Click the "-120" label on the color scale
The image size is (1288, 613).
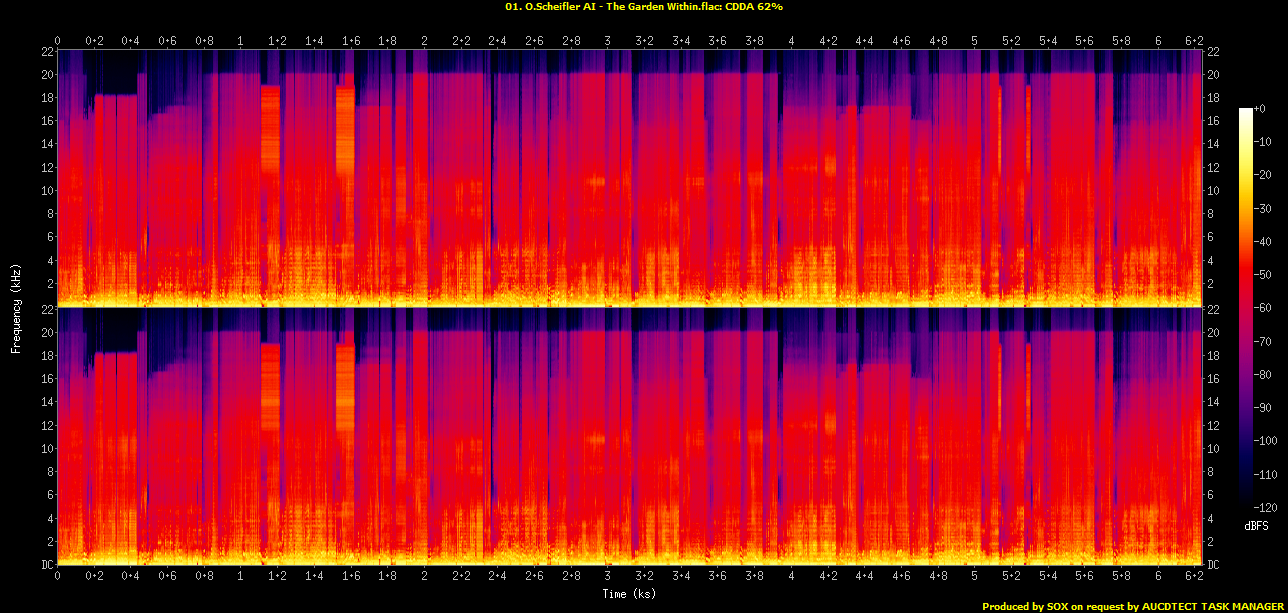[1262, 508]
